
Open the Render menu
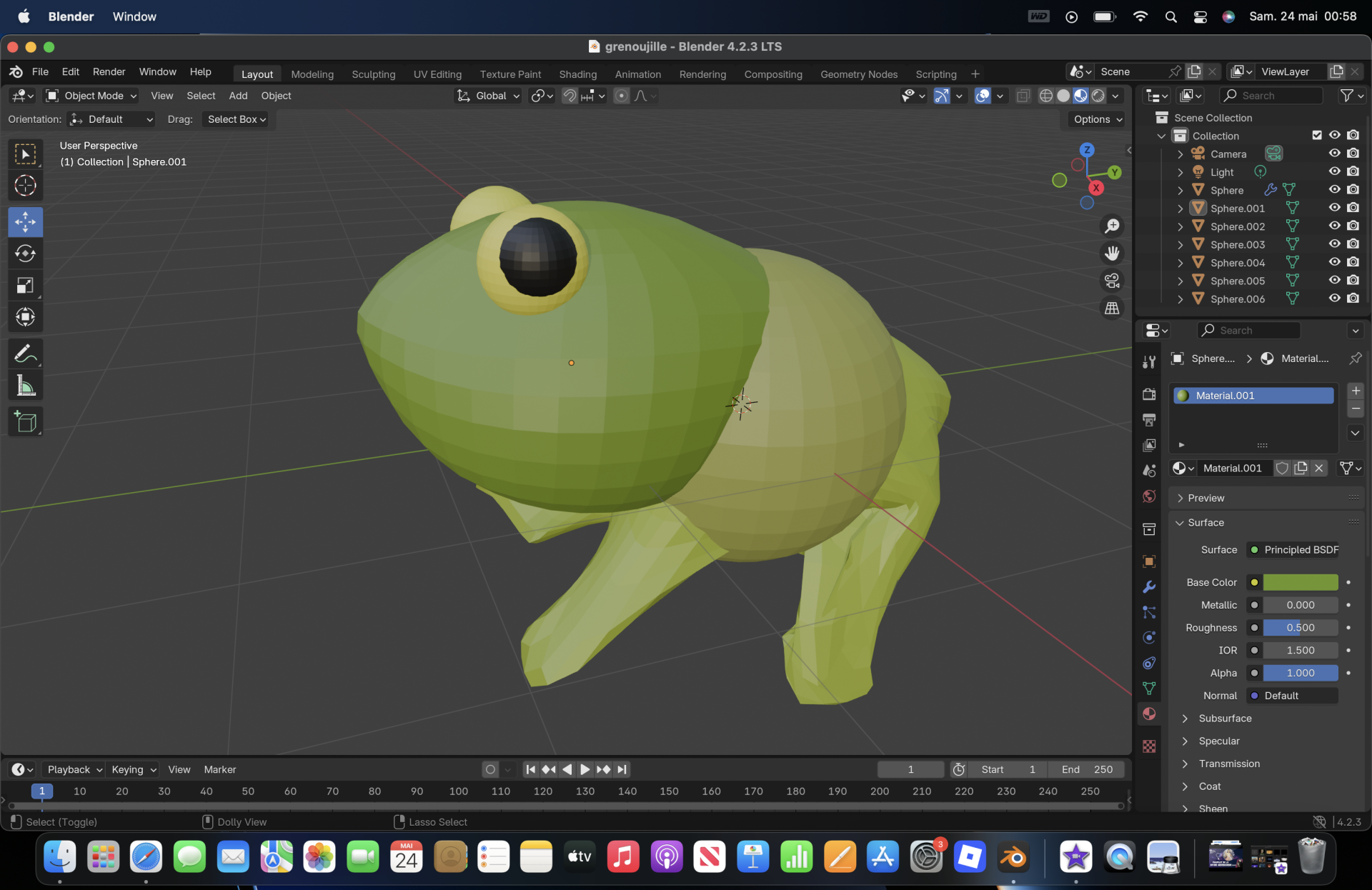click(109, 71)
